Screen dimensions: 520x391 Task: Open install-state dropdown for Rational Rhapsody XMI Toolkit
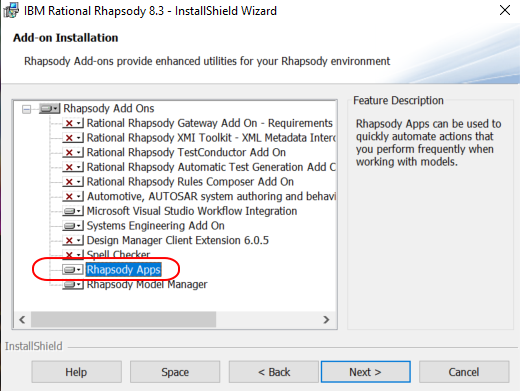[x=73, y=138]
